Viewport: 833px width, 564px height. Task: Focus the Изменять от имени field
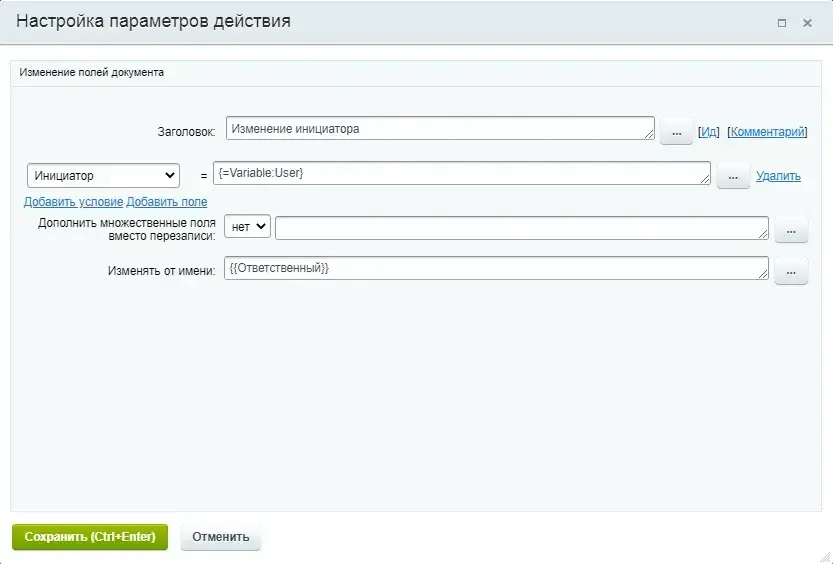pos(496,268)
